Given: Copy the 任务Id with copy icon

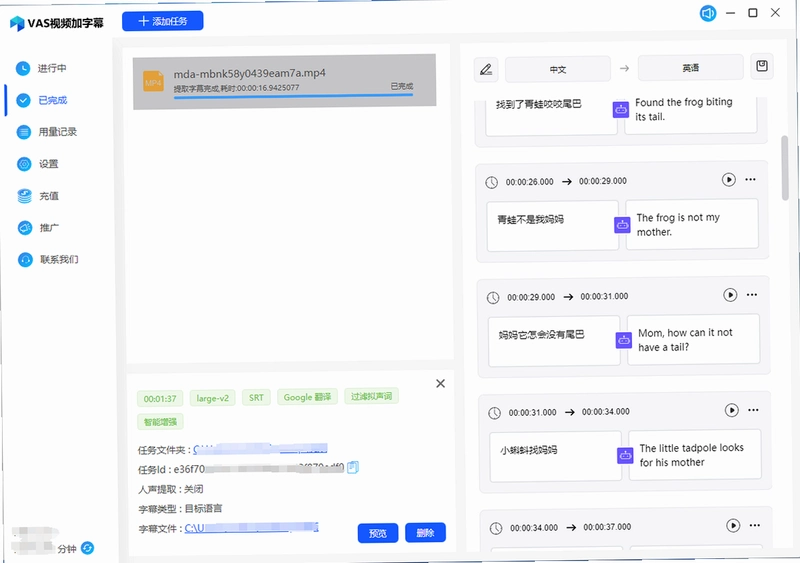Looking at the screenshot, I should [353, 467].
